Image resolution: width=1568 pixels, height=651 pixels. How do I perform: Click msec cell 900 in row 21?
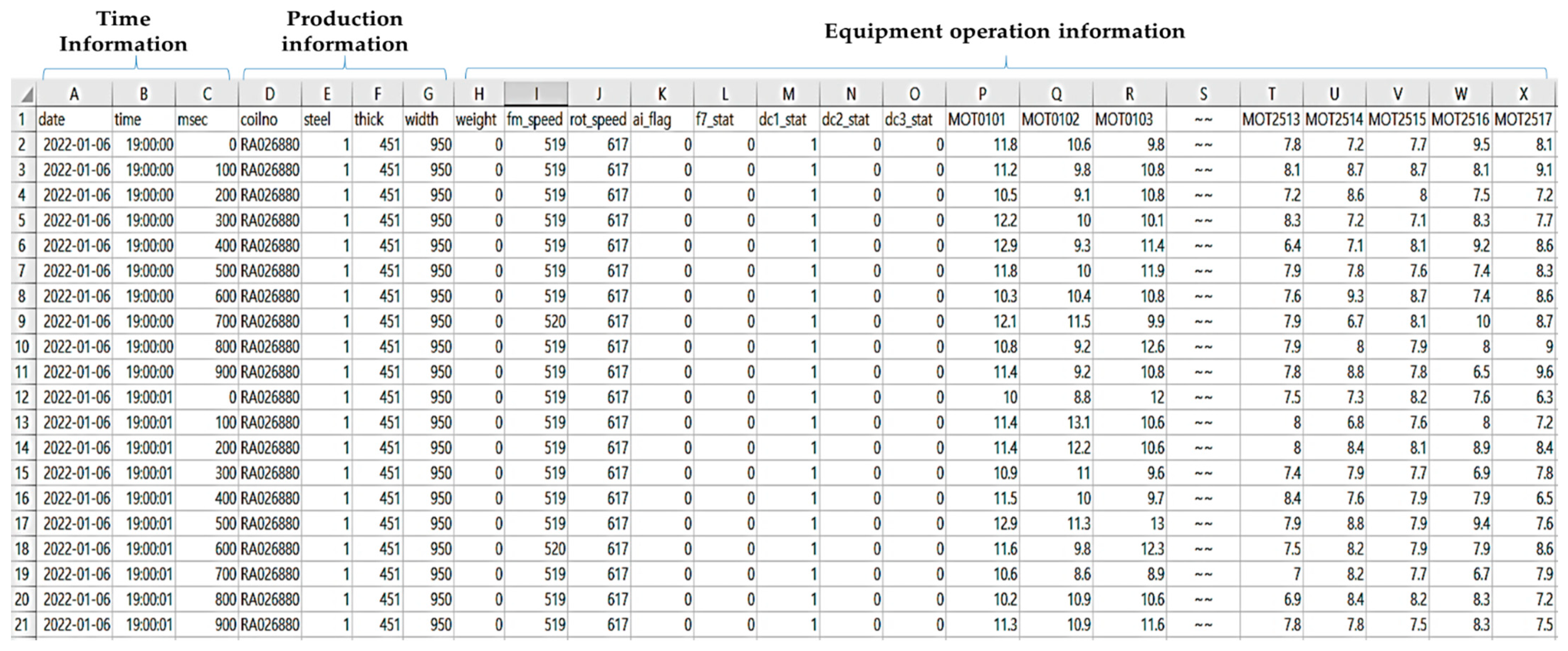[207, 625]
